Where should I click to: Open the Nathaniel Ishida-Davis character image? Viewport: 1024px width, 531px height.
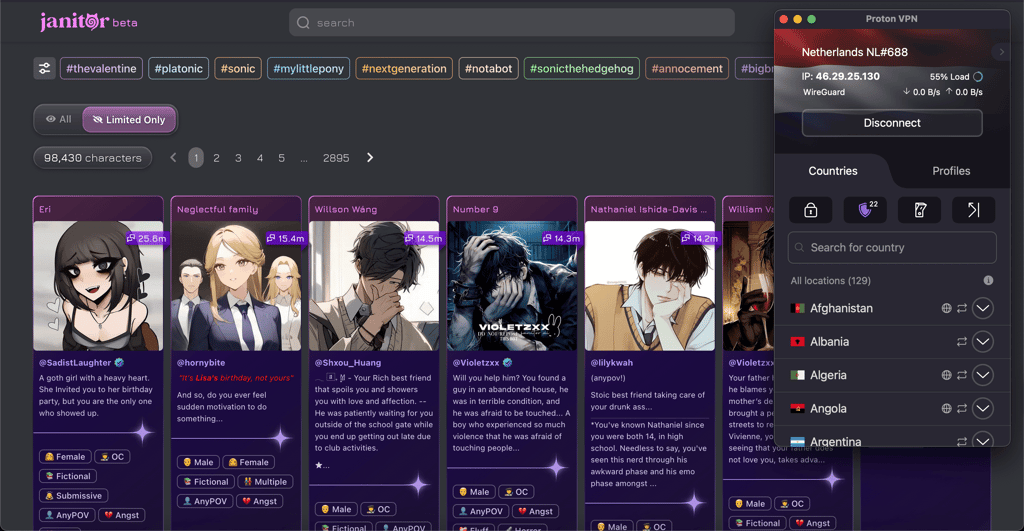pos(650,285)
